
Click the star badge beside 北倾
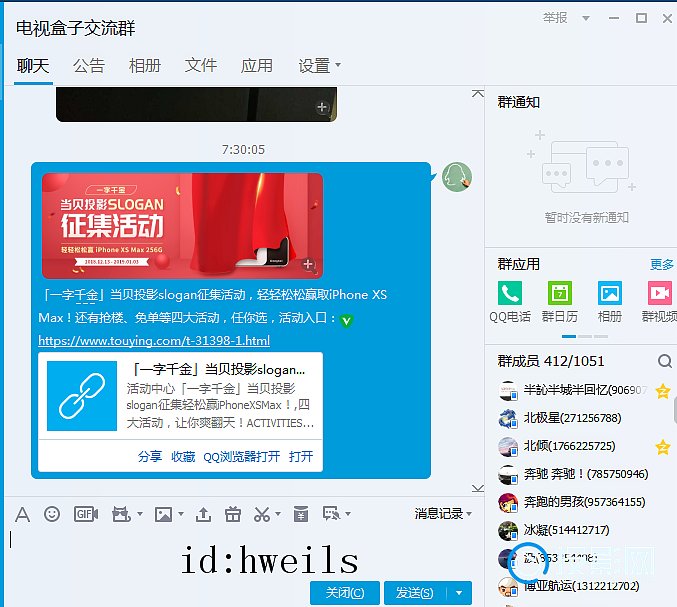click(x=663, y=447)
